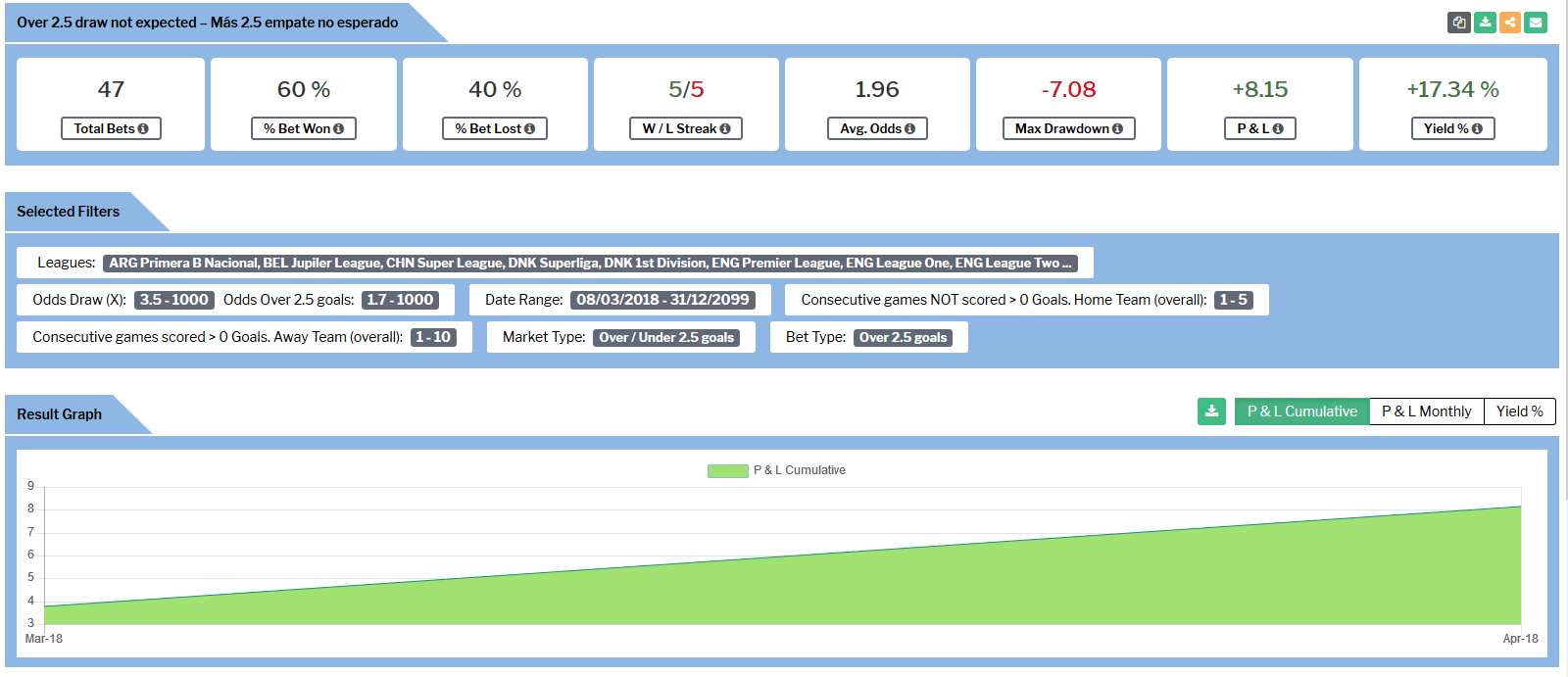The image size is (1568, 677).
Task: Click the Max Drawdown label button
Action: click(1068, 128)
